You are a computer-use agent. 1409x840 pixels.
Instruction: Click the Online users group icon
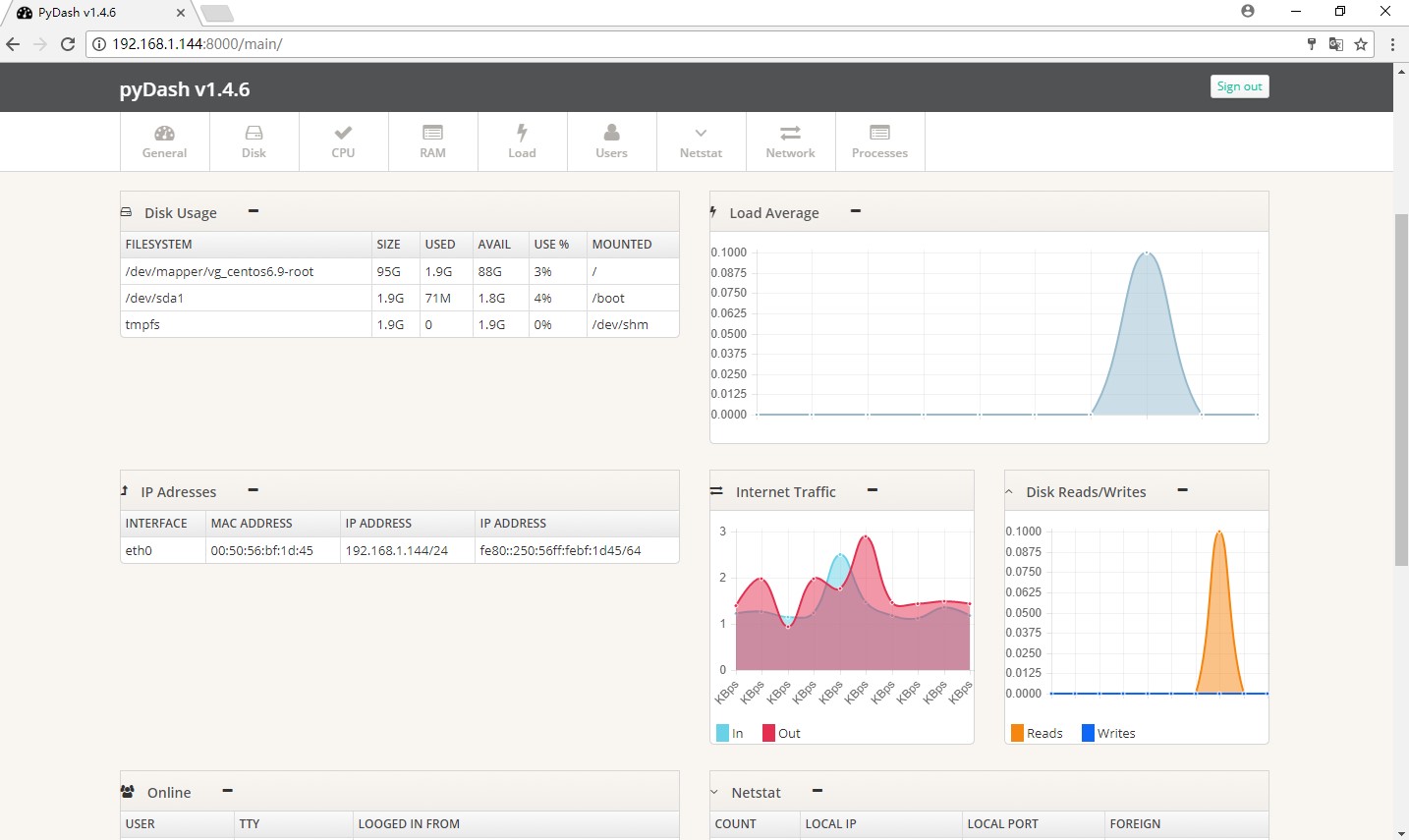pyautogui.click(x=128, y=792)
